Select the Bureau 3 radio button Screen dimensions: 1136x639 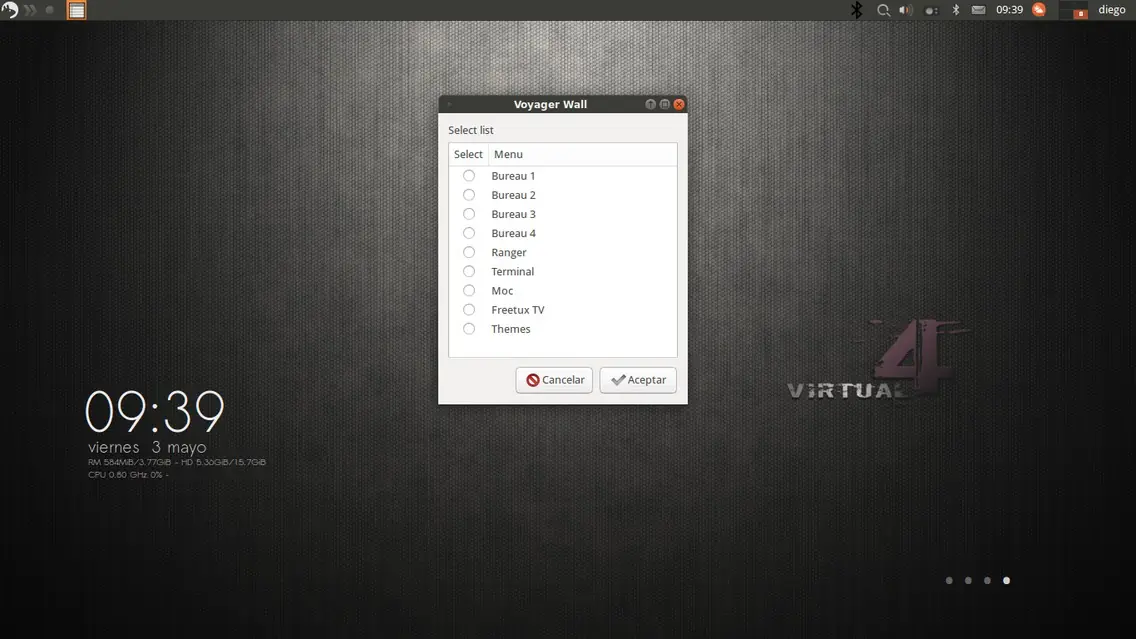(469, 214)
